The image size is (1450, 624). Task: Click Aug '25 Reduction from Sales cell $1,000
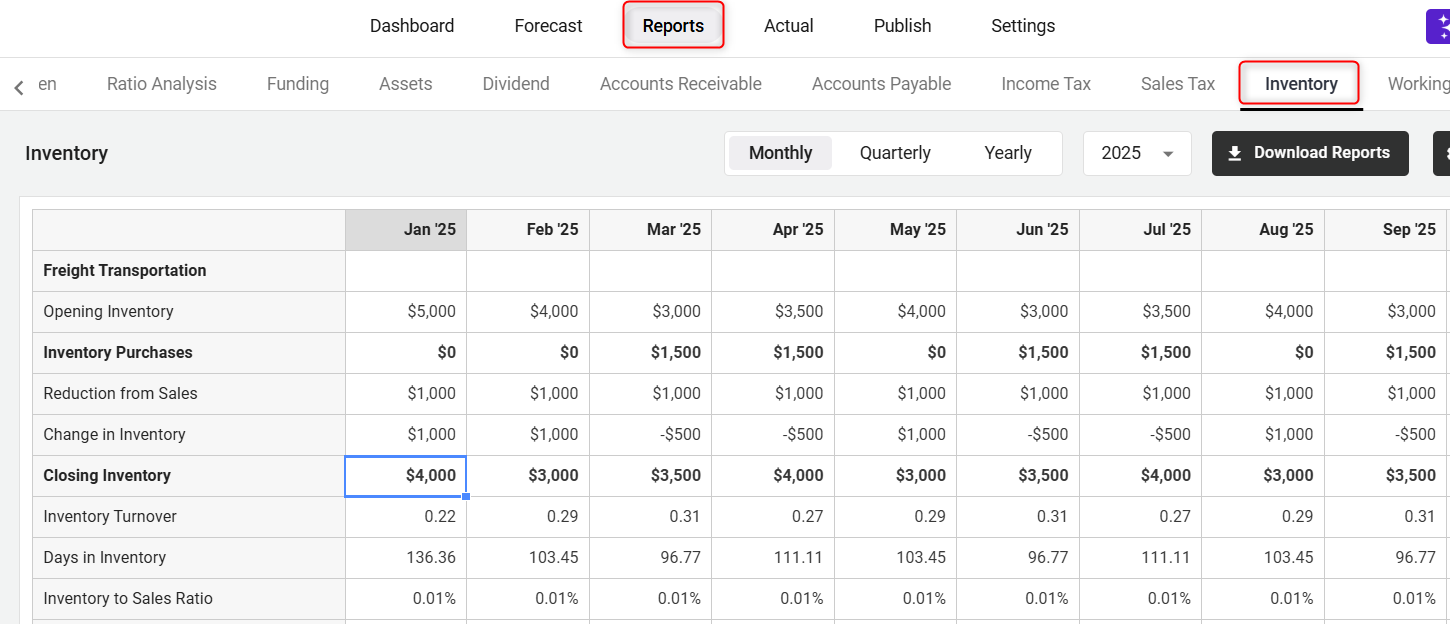[1263, 394]
